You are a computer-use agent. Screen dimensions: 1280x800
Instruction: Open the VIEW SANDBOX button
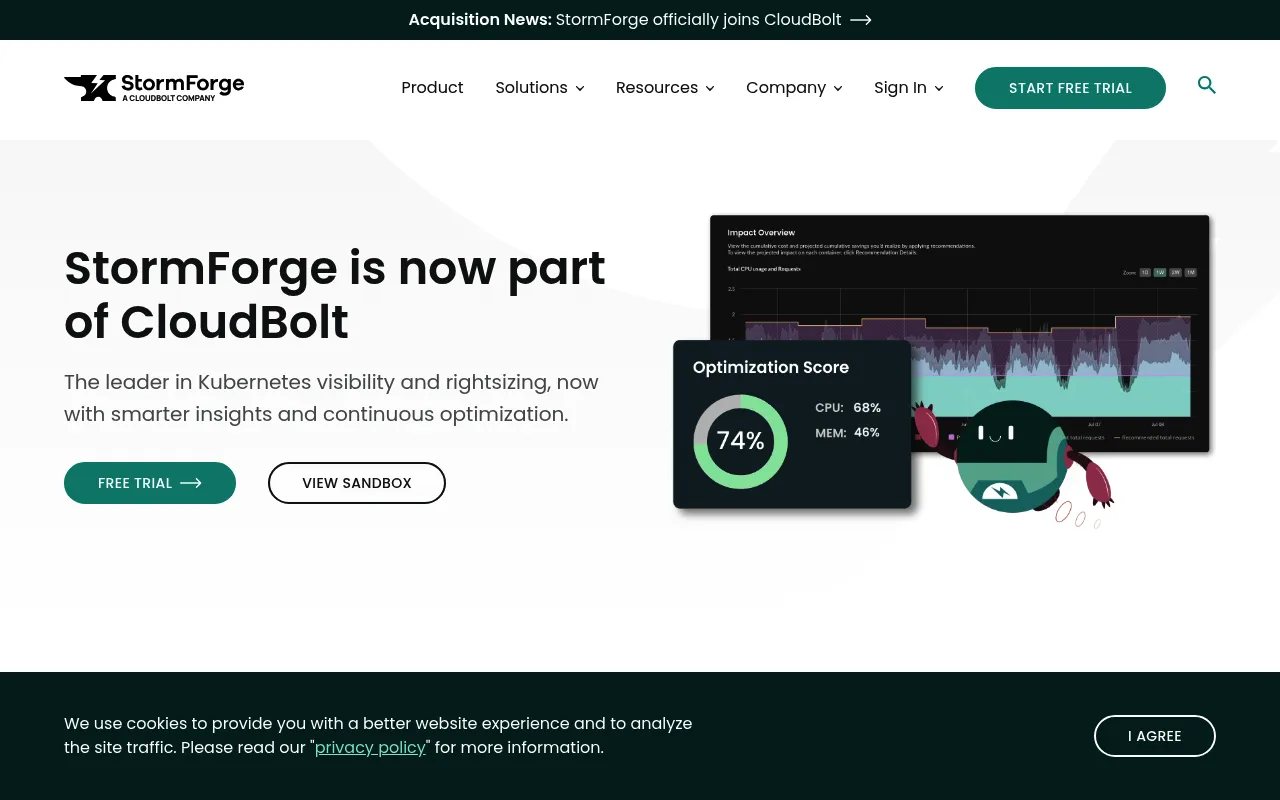[x=357, y=483]
